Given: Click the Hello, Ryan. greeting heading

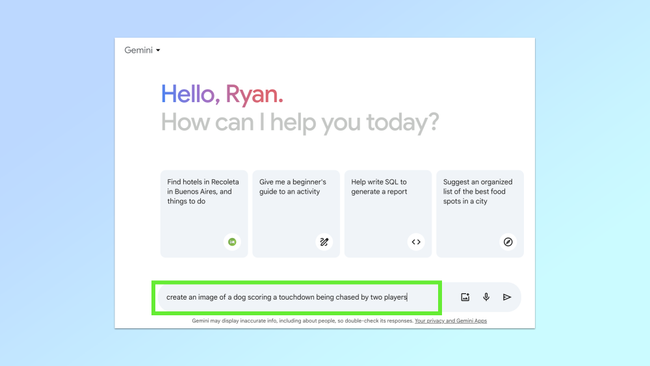Looking at the screenshot, I should click(x=222, y=95).
